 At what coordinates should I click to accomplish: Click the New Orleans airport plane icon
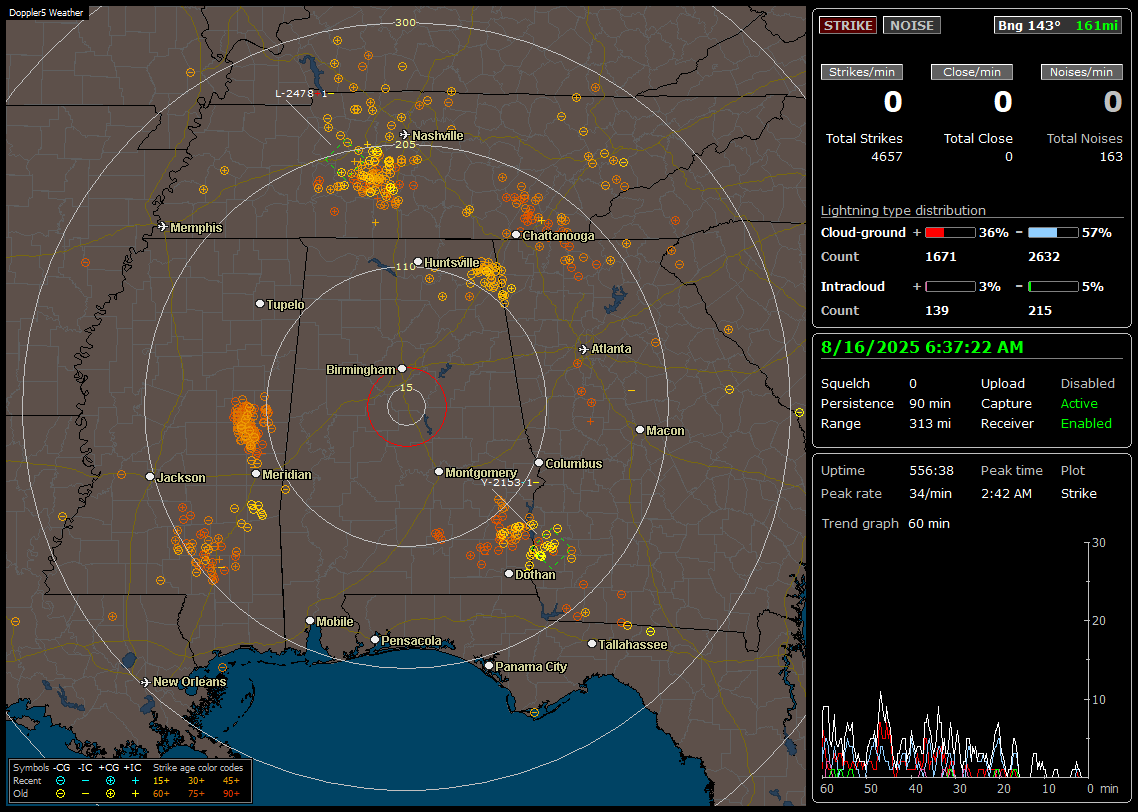tap(146, 682)
